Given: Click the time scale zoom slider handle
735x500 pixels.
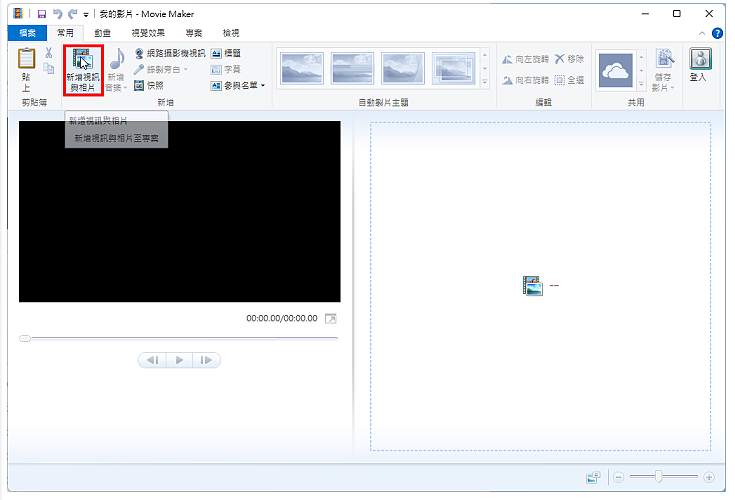Looking at the screenshot, I should pos(659,477).
